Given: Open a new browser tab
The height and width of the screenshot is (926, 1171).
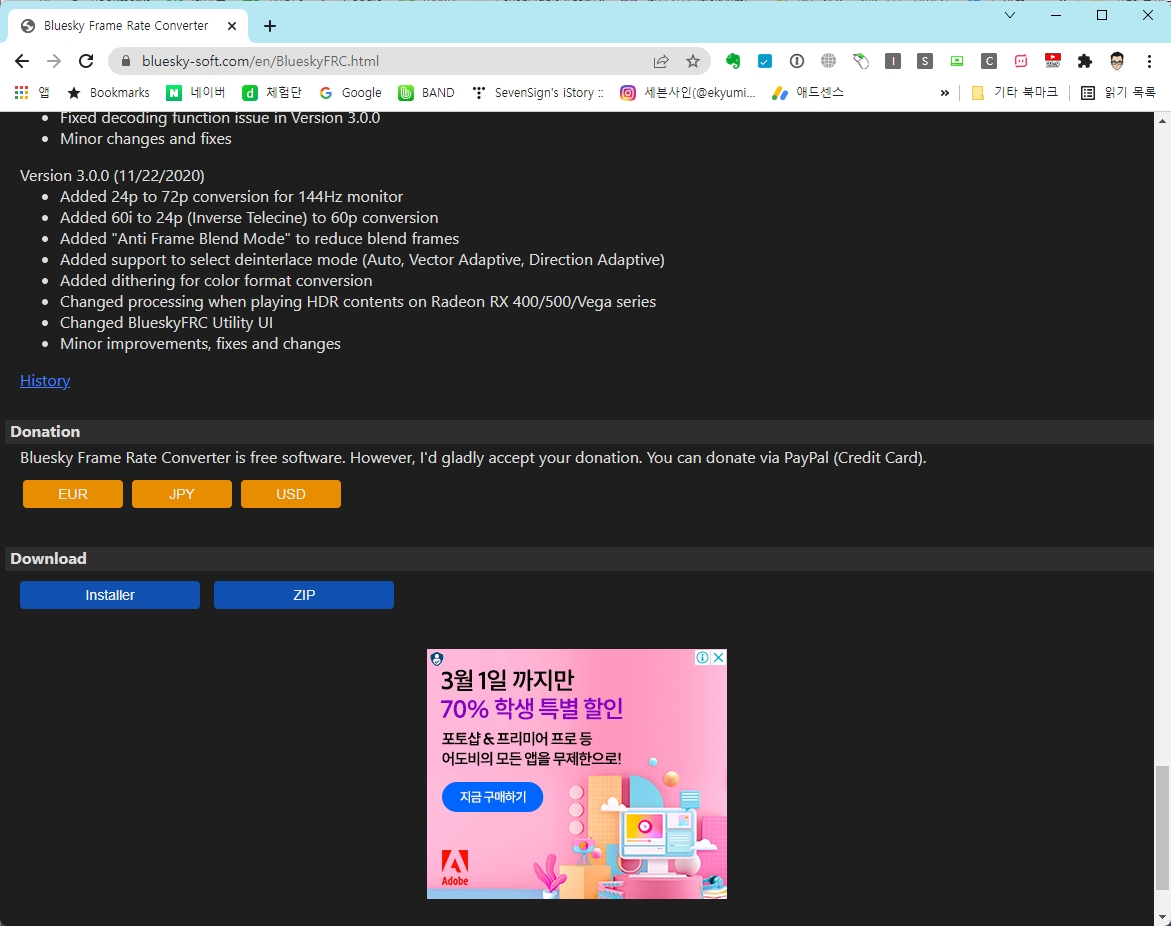Looking at the screenshot, I should (x=270, y=25).
